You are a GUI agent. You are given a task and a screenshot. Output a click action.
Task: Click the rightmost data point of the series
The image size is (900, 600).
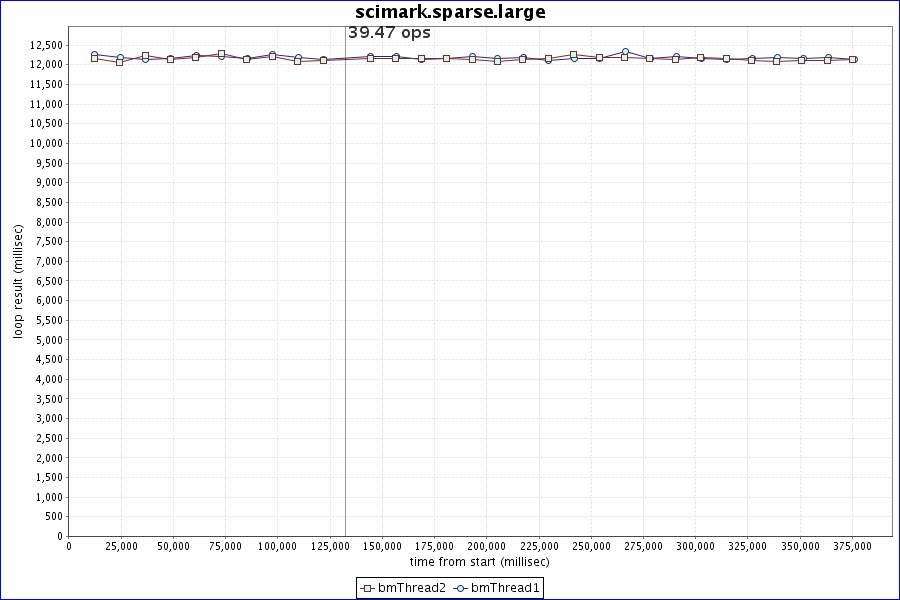pos(853,60)
